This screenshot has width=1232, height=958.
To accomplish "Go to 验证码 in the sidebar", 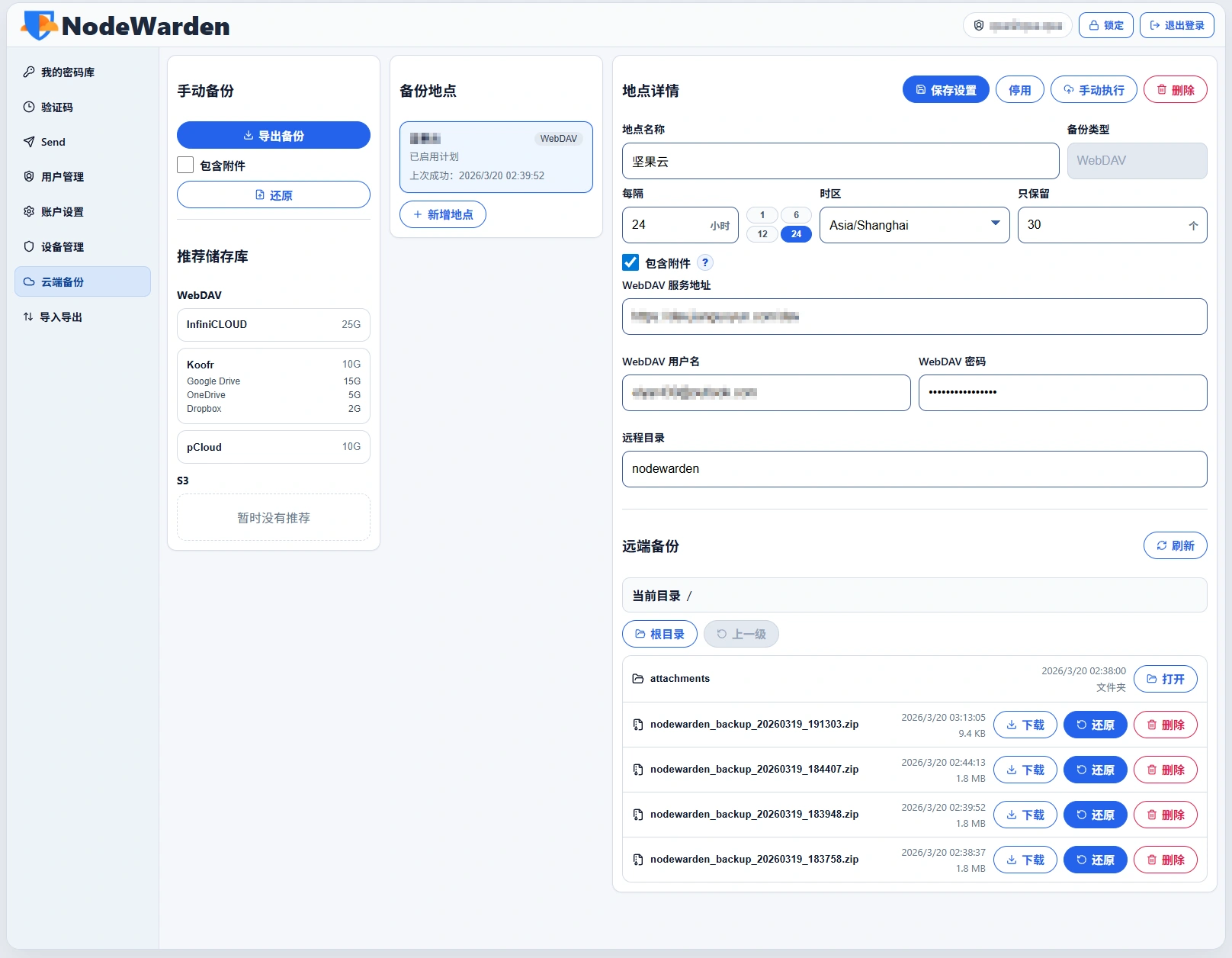I will pos(57,108).
